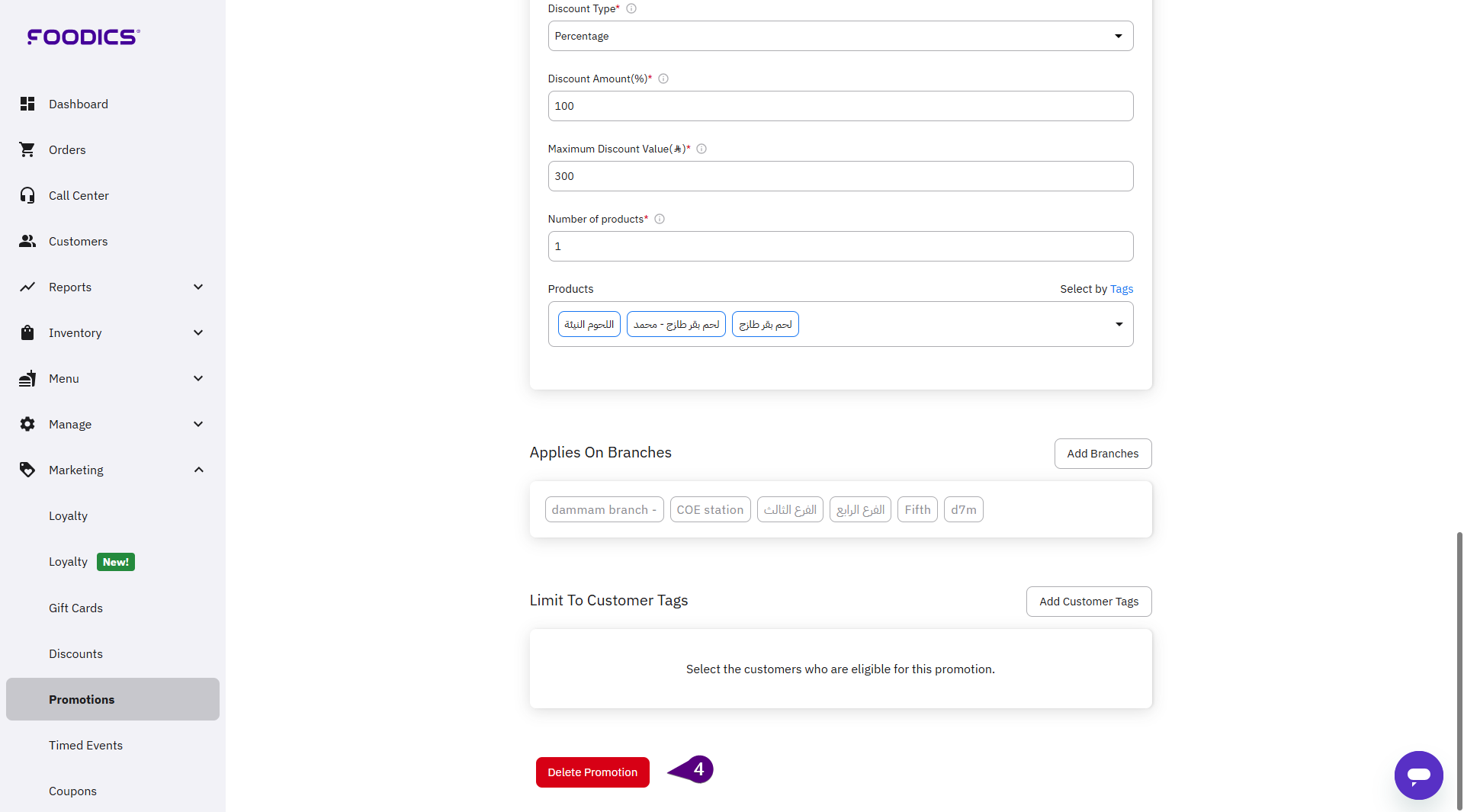Viewport: 1464px width, 812px height.
Task: Click the Orders shopping cart icon
Action: coord(27,149)
